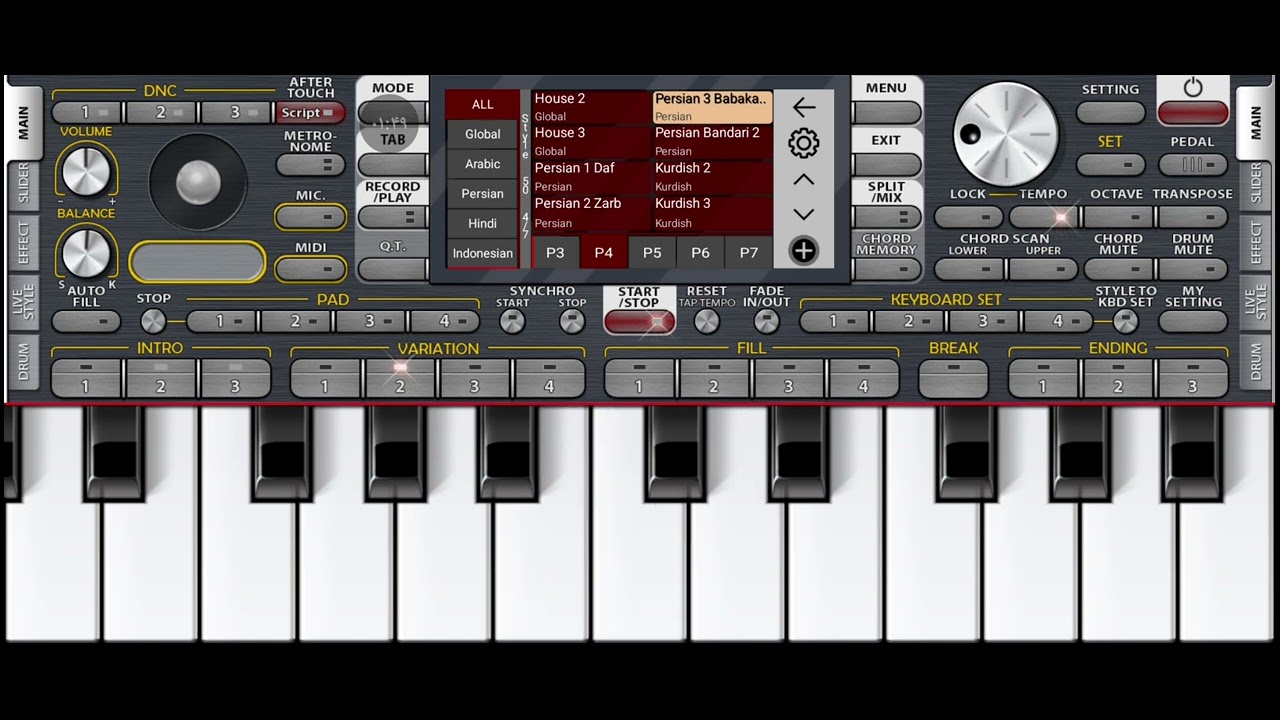This screenshot has width=1280, height=720.
Task: Click the Q.T. button
Action: coord(392,269)
